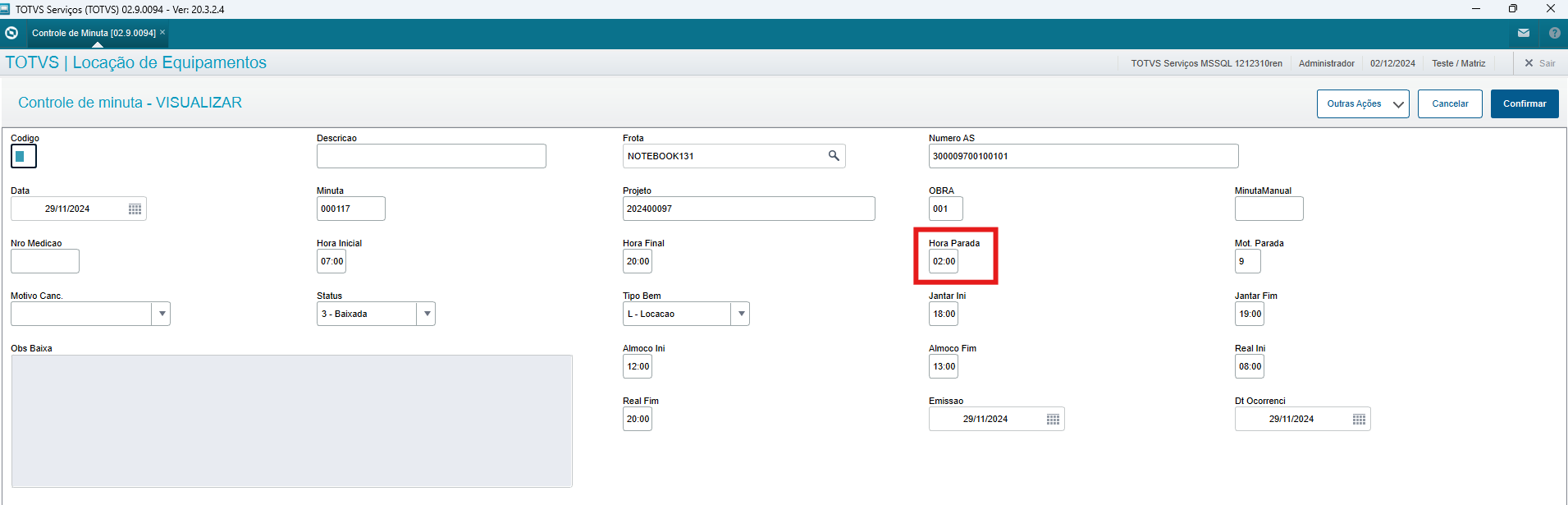Click the Teste / Matriz branch label
Screen dimensions: 1568x505
pos(1458,63)
